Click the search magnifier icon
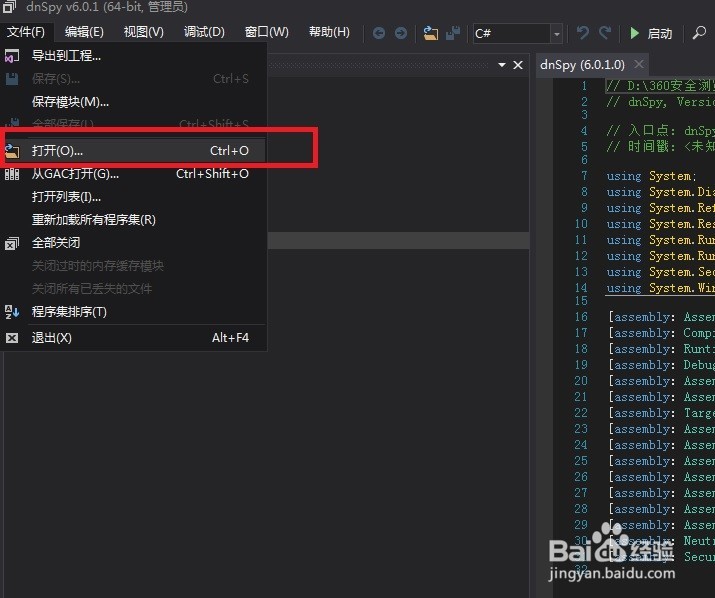The width and height of the screenshot is (715, 598). [699, 33]
